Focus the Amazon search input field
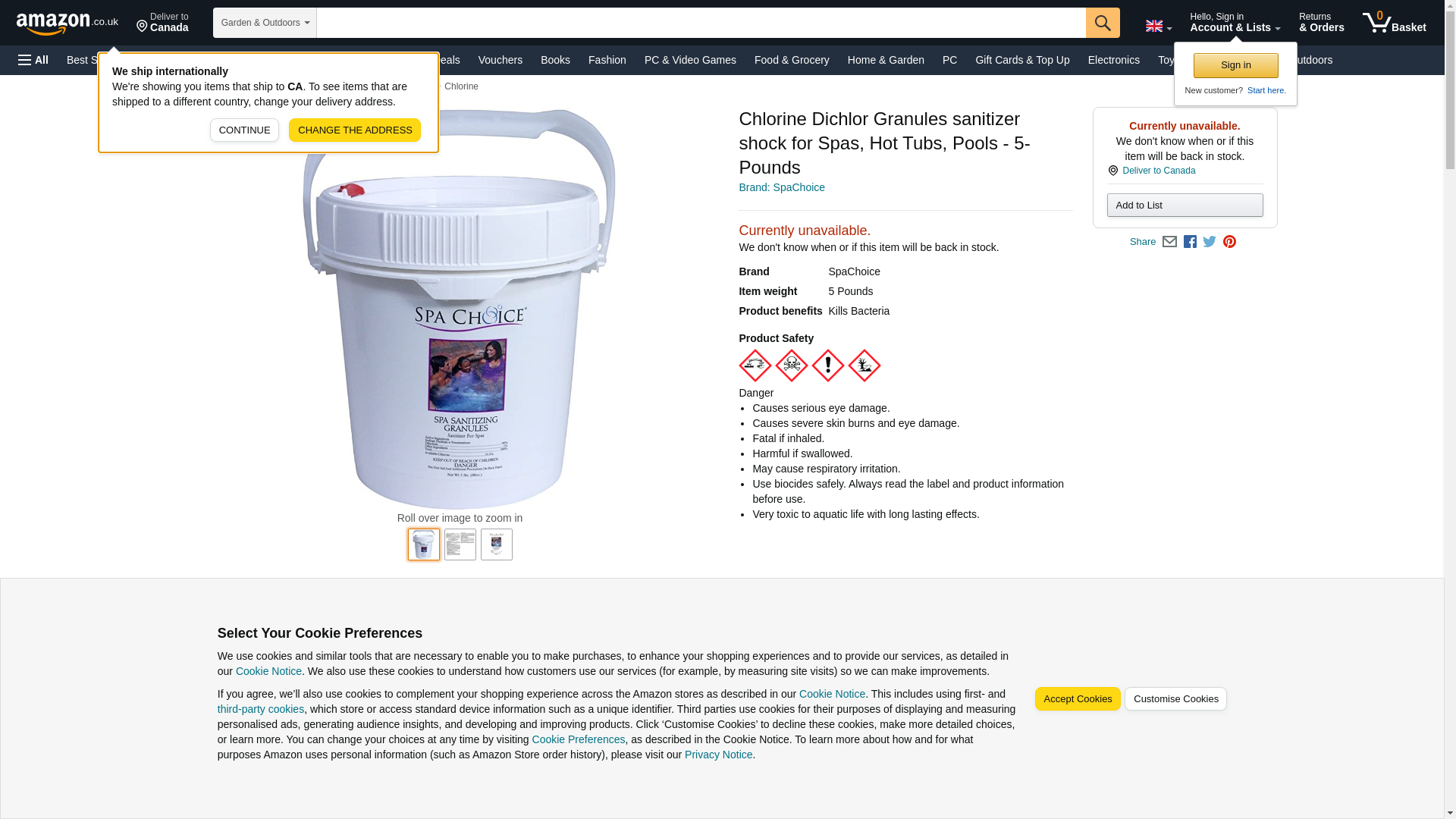Viewport: 1456px width, 819px height. tap(701, 23)
